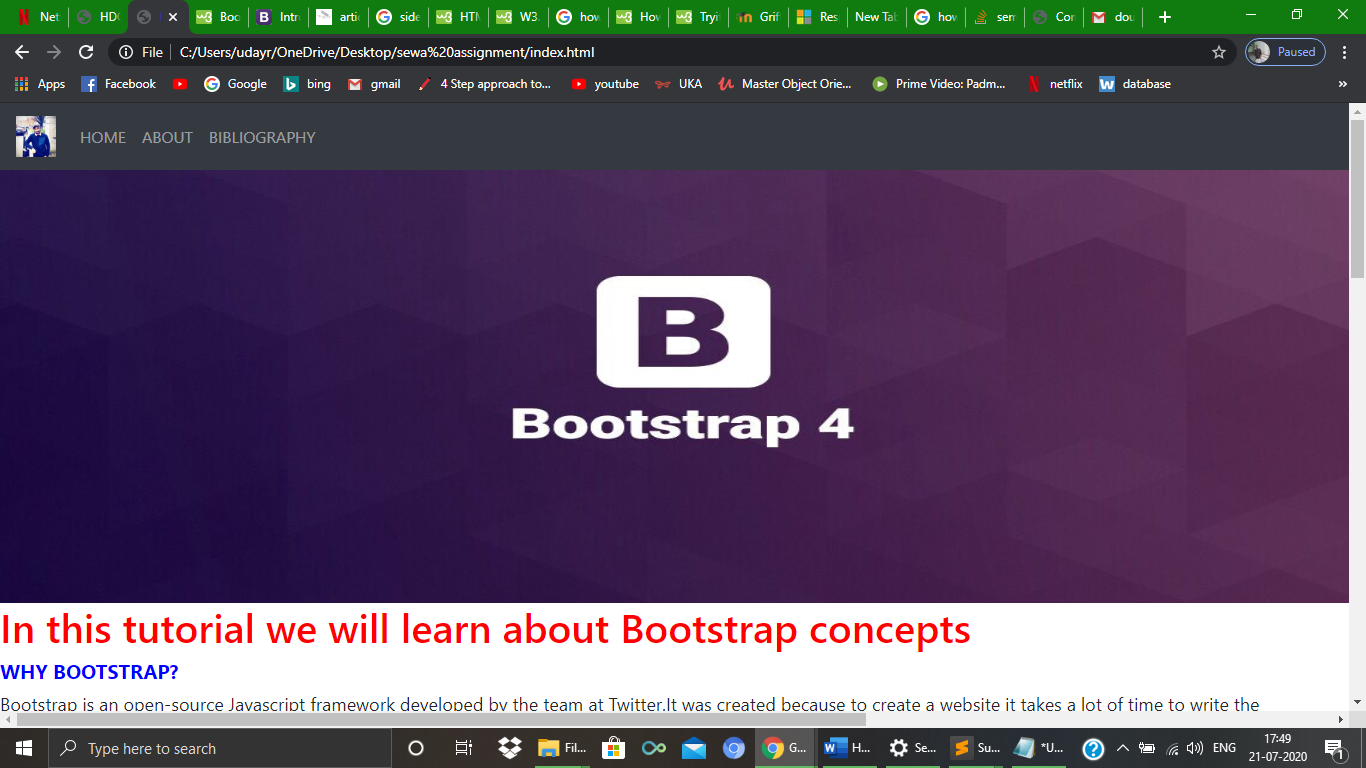Viewport: 1366px width, 768px height.
Task: Open the UKA bookmark
Action: (x=678, y=84)
